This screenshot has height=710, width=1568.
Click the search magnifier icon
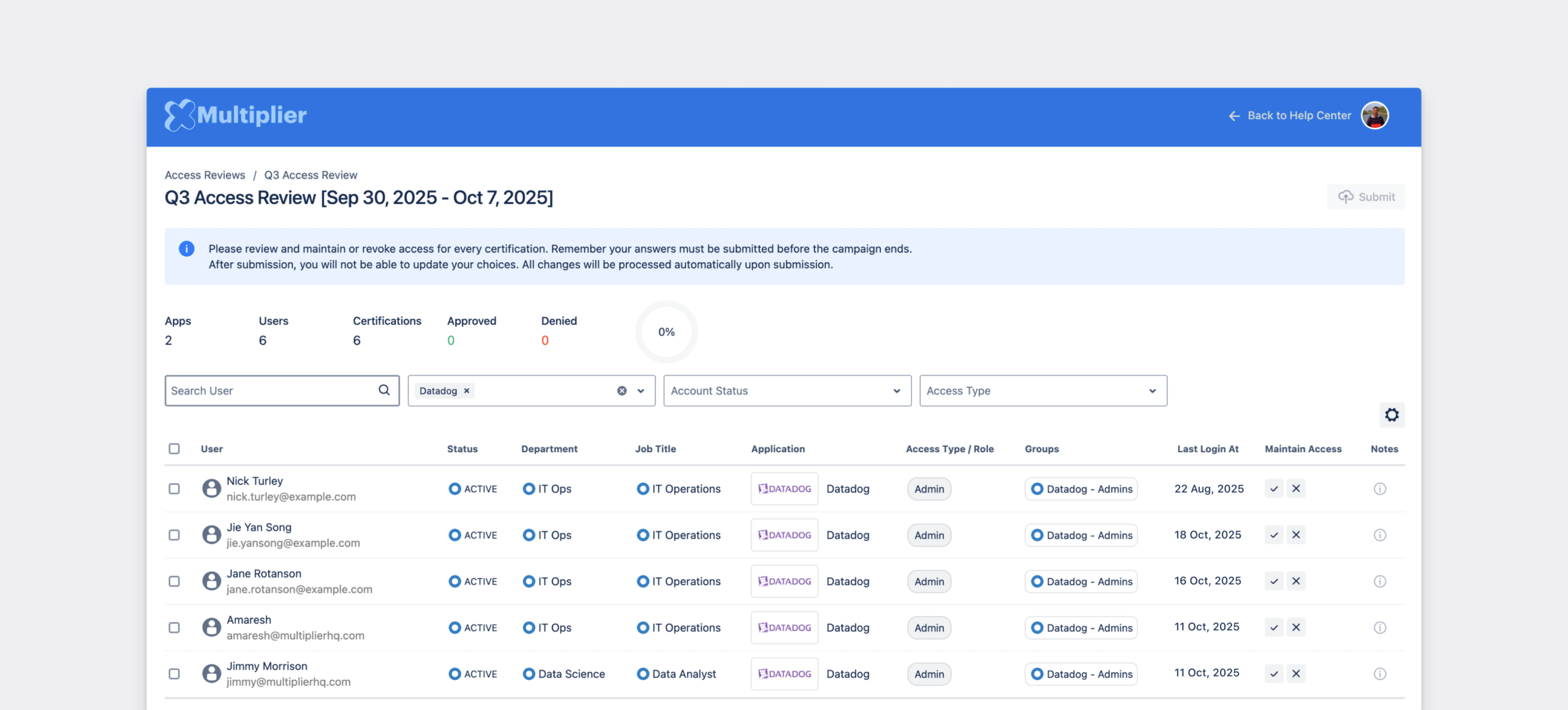pos(384,390)
